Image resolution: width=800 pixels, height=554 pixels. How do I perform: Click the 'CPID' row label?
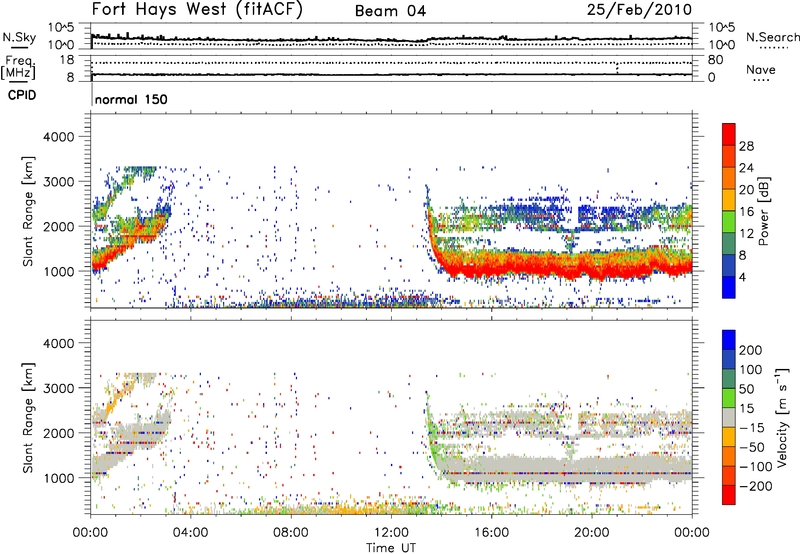pos(22,95)
